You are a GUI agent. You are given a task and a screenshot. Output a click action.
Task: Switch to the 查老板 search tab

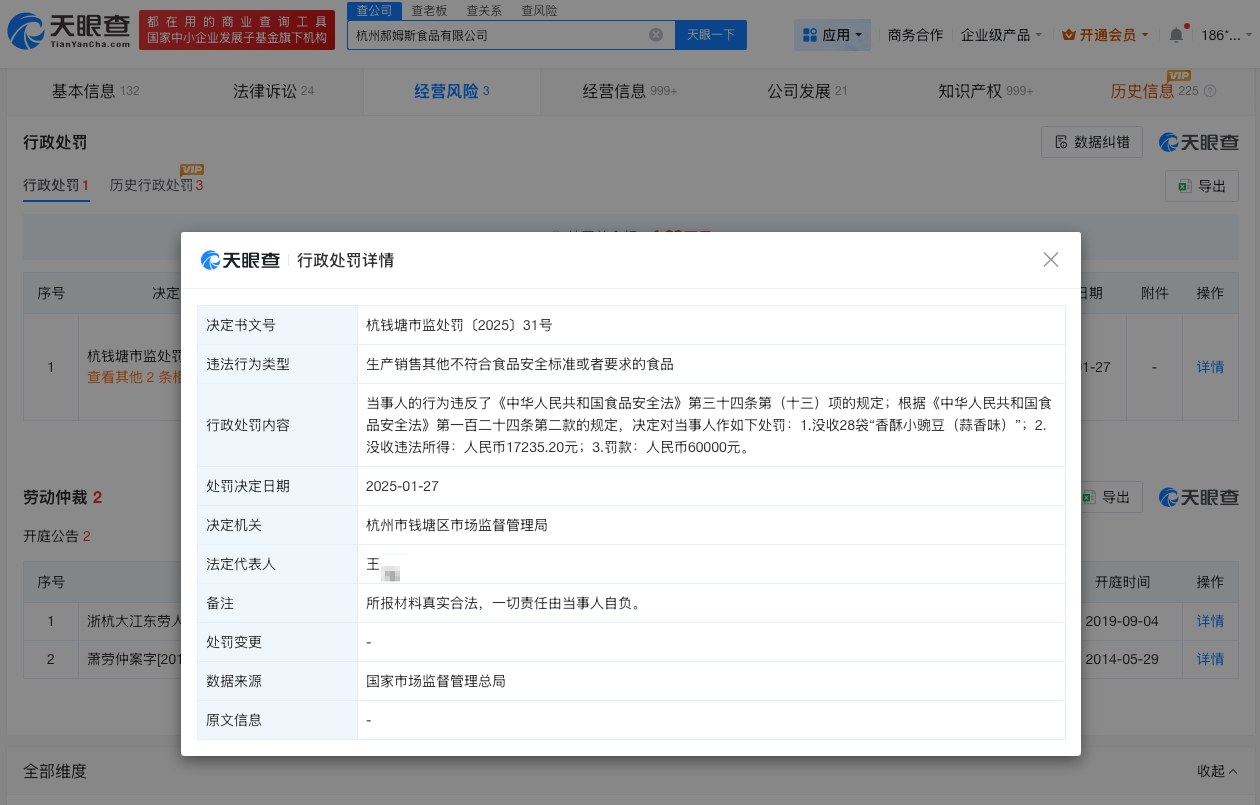[429, 10]
